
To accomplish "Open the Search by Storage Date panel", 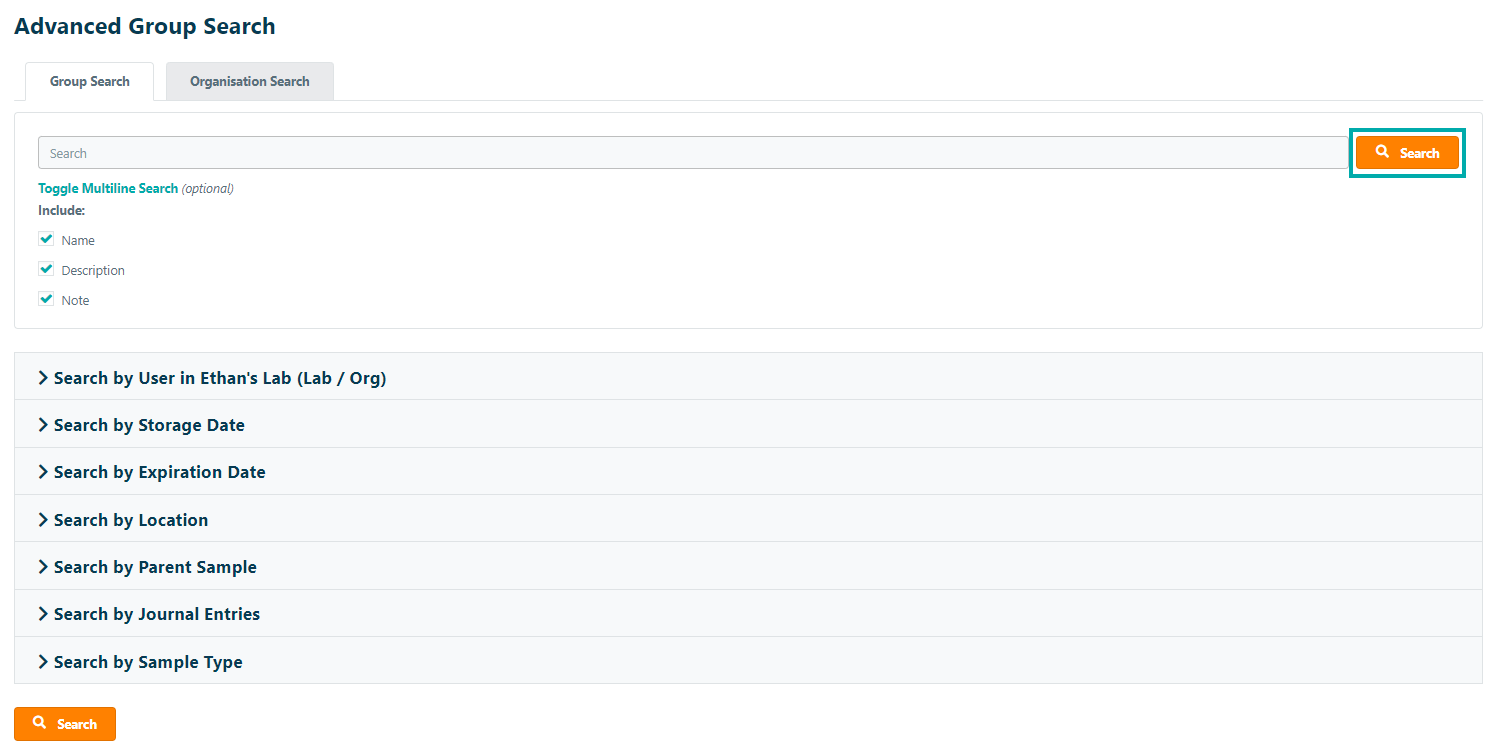I will pyautogui.click(x=149, y=425).
